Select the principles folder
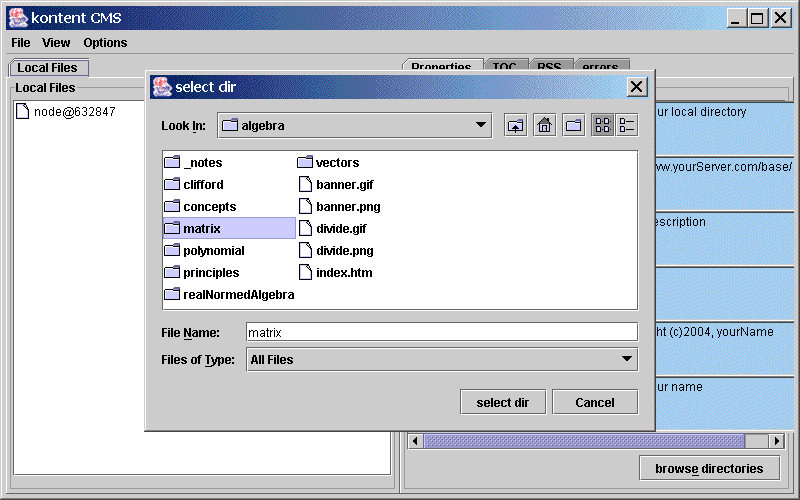The width and height of the screenshot is (800, 500). (202, 272)
